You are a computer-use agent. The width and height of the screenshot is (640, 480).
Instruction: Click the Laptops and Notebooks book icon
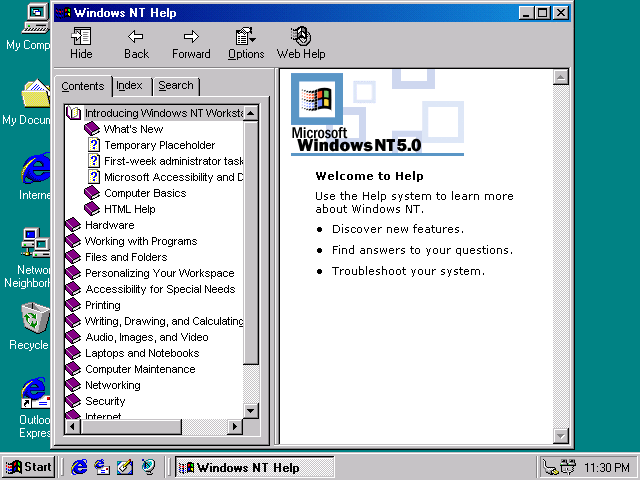point(73,353)
